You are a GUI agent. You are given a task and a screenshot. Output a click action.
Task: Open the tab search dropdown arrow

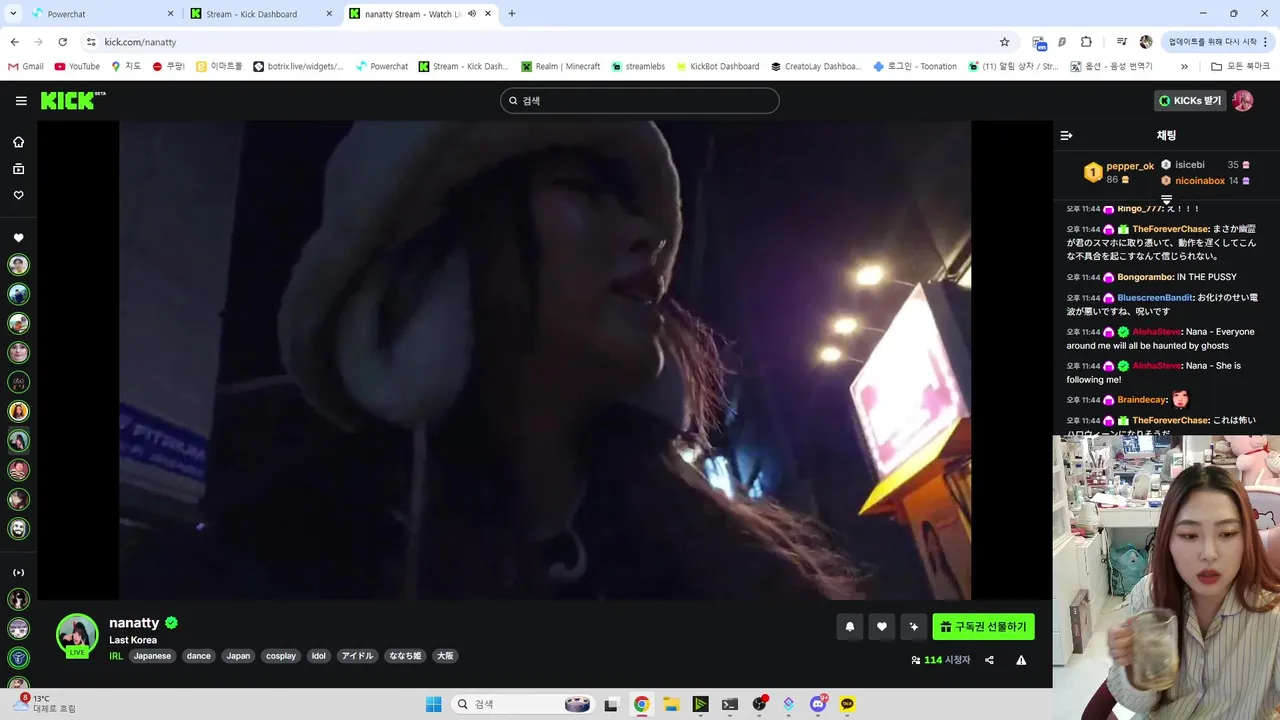(x=13, y=14)
